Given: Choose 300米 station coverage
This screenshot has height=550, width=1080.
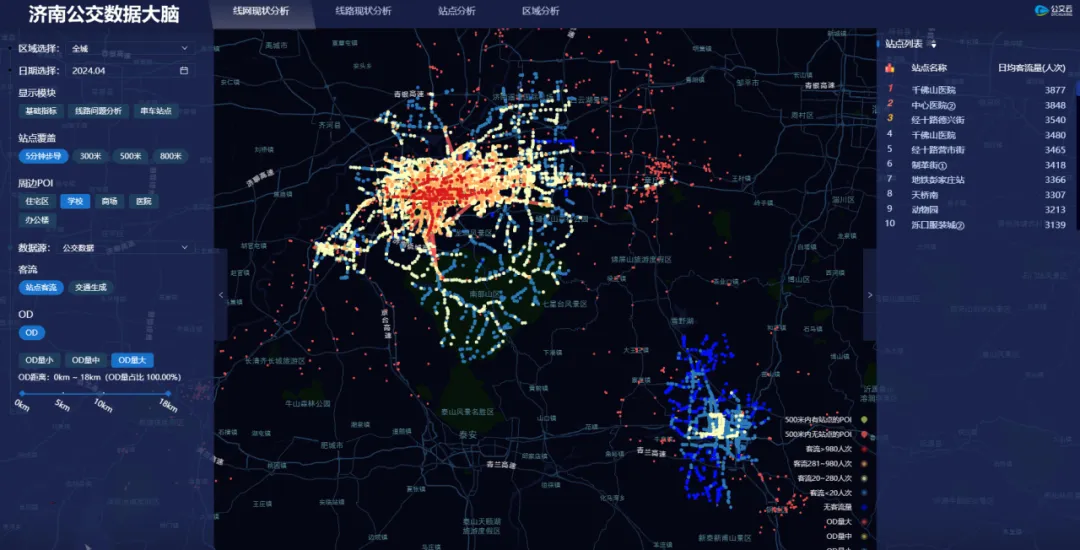Looking at the screenshot, I should click(x=90, y=156).
